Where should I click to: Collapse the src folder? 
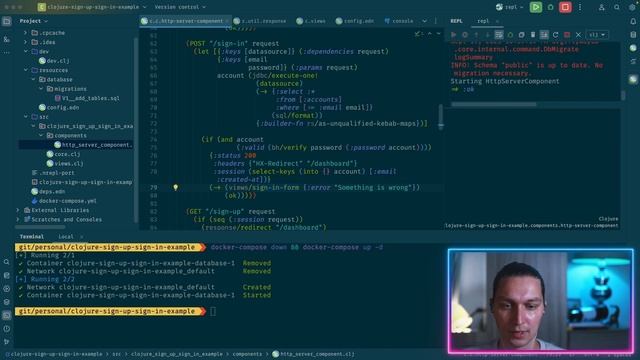pyautogui.click(x=25, y=117)
